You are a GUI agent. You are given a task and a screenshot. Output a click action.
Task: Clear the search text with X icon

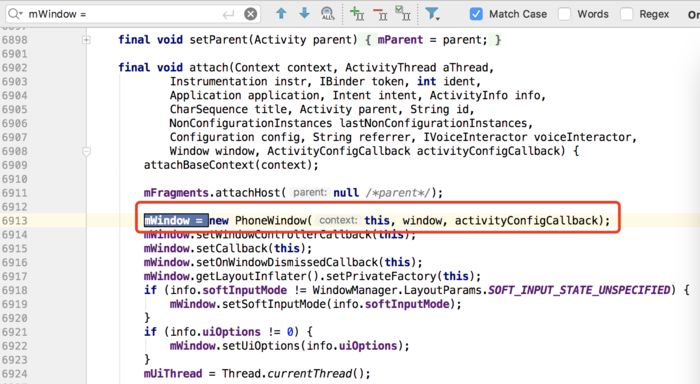pos(251,14)
